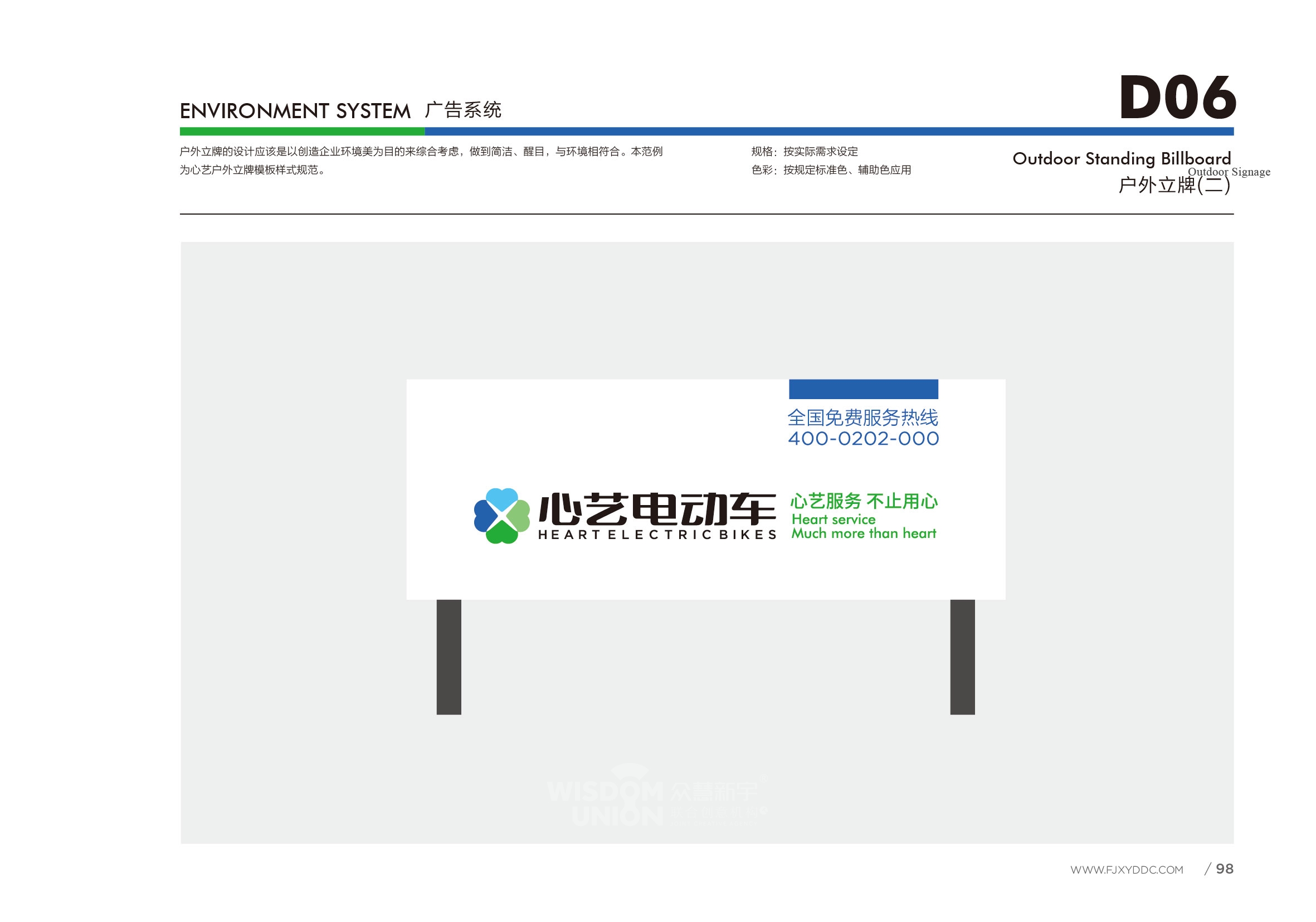Click the Heart service green text

click(834, 520)
